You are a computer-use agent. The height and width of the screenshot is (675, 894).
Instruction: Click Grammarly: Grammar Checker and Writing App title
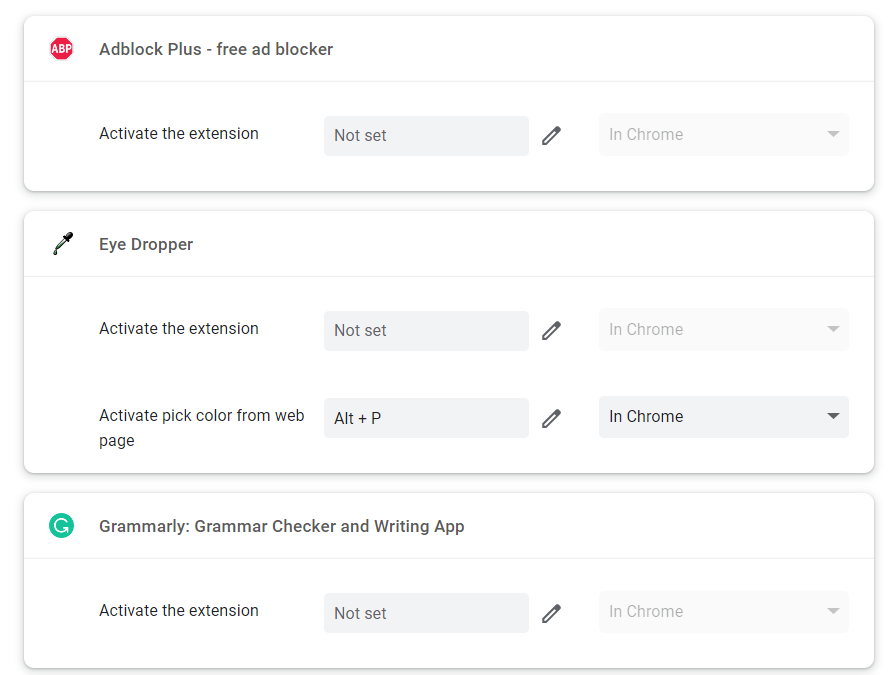[x=282, y=526]
